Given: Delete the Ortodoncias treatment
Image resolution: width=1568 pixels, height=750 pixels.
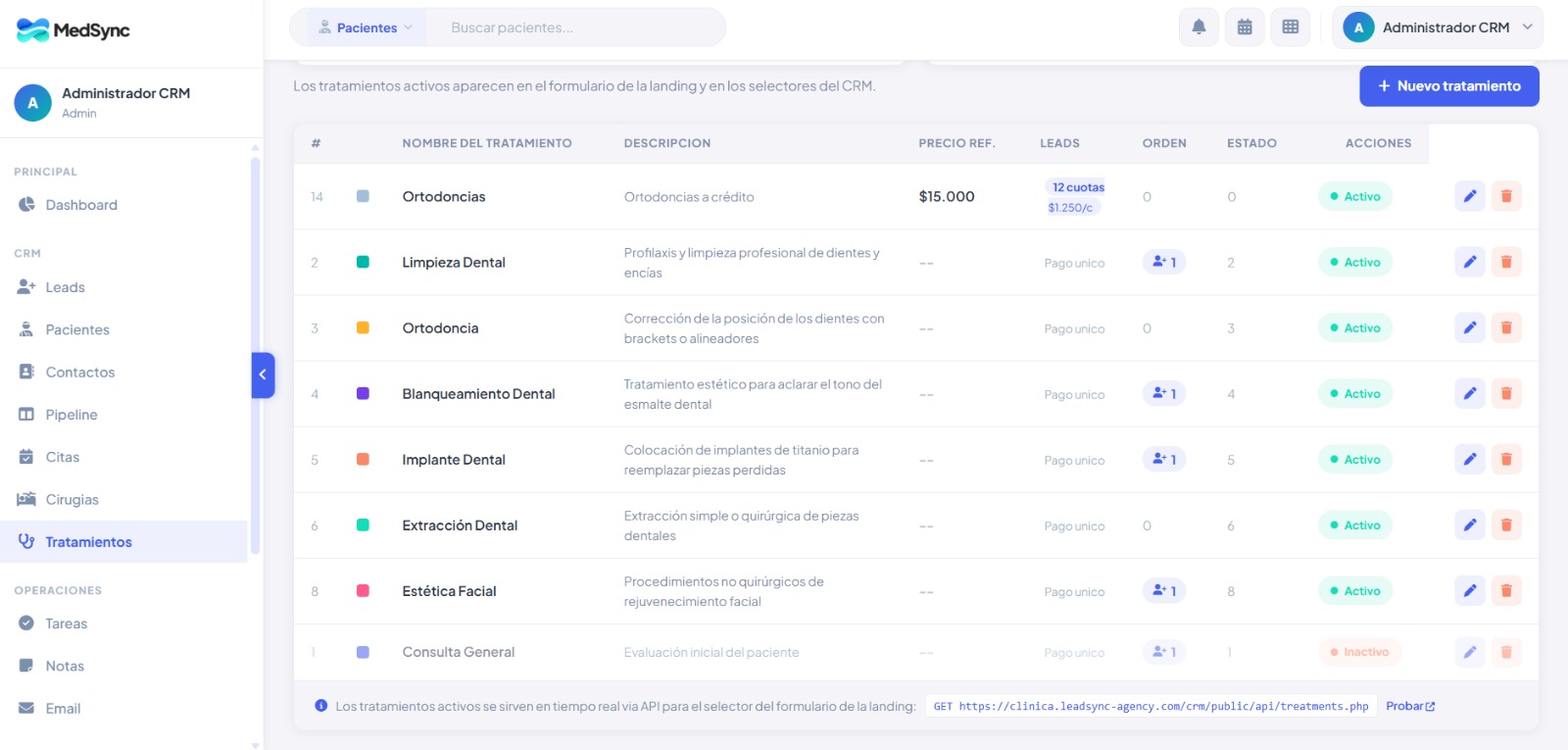Looking at the screenshot, I should 1506,196.
